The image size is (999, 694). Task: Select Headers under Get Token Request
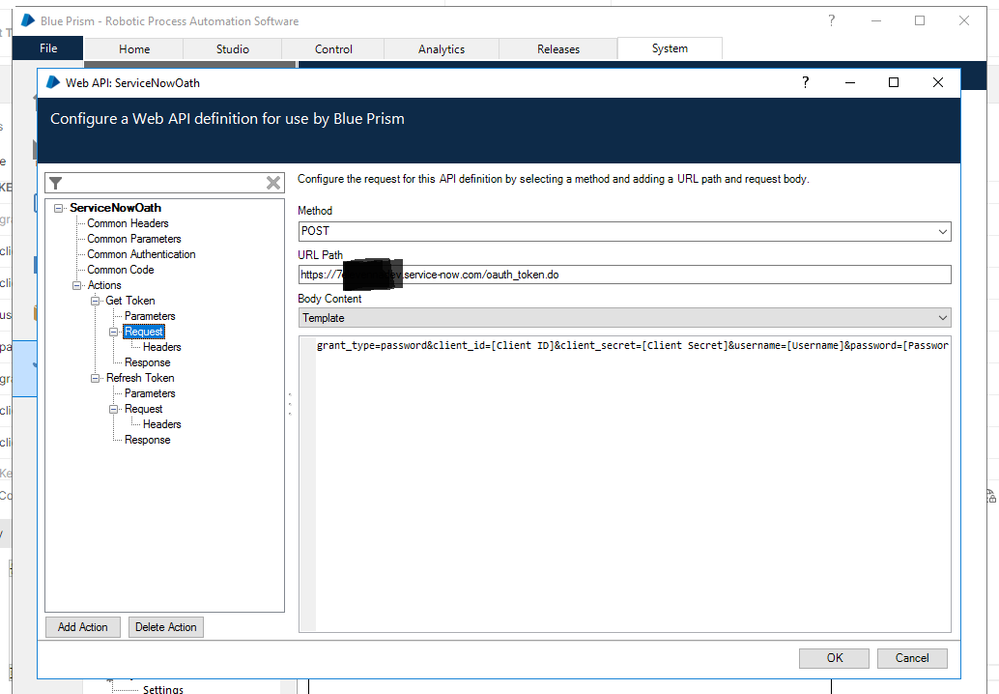tap(162, 347)
